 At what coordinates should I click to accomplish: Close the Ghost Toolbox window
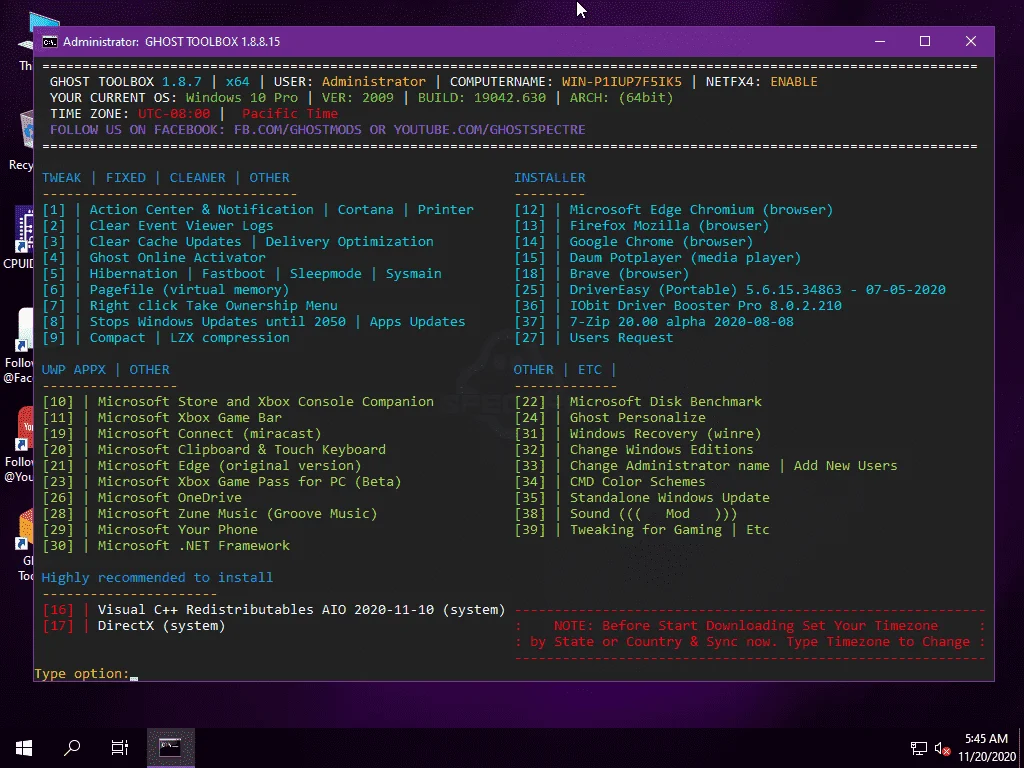[970, 42]
